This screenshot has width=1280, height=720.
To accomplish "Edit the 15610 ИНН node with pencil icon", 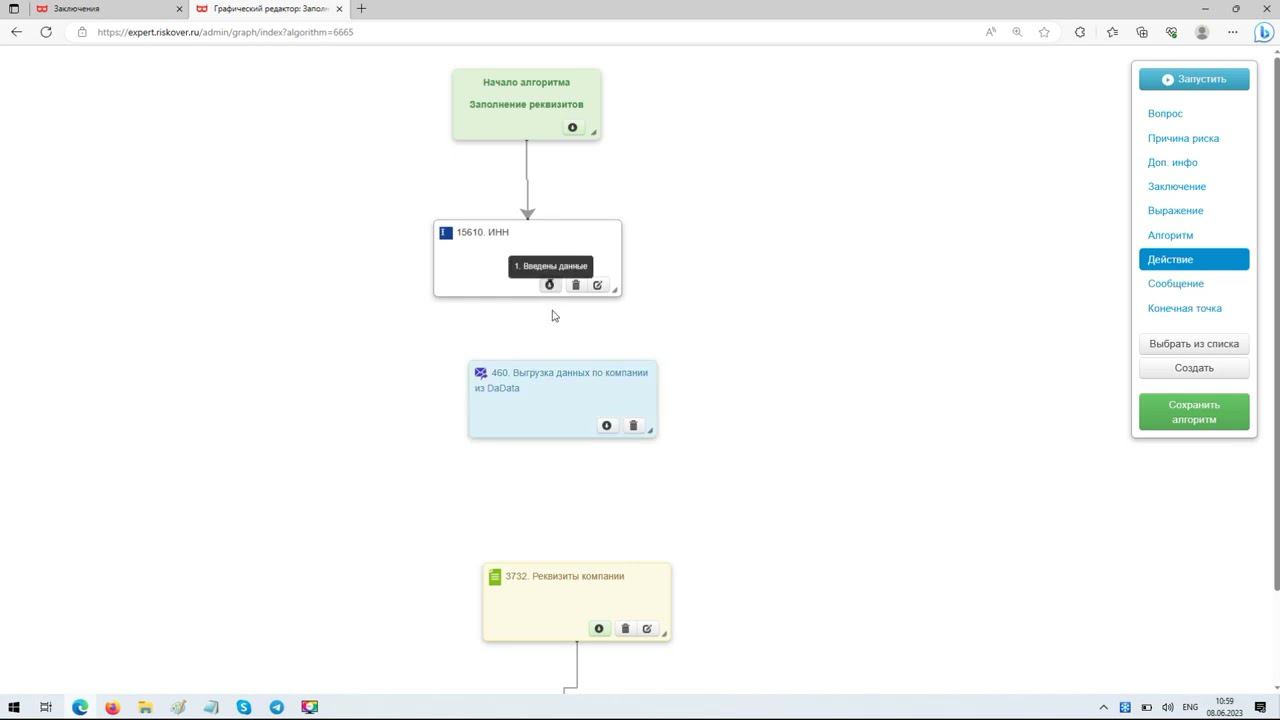I will (597, 285).
